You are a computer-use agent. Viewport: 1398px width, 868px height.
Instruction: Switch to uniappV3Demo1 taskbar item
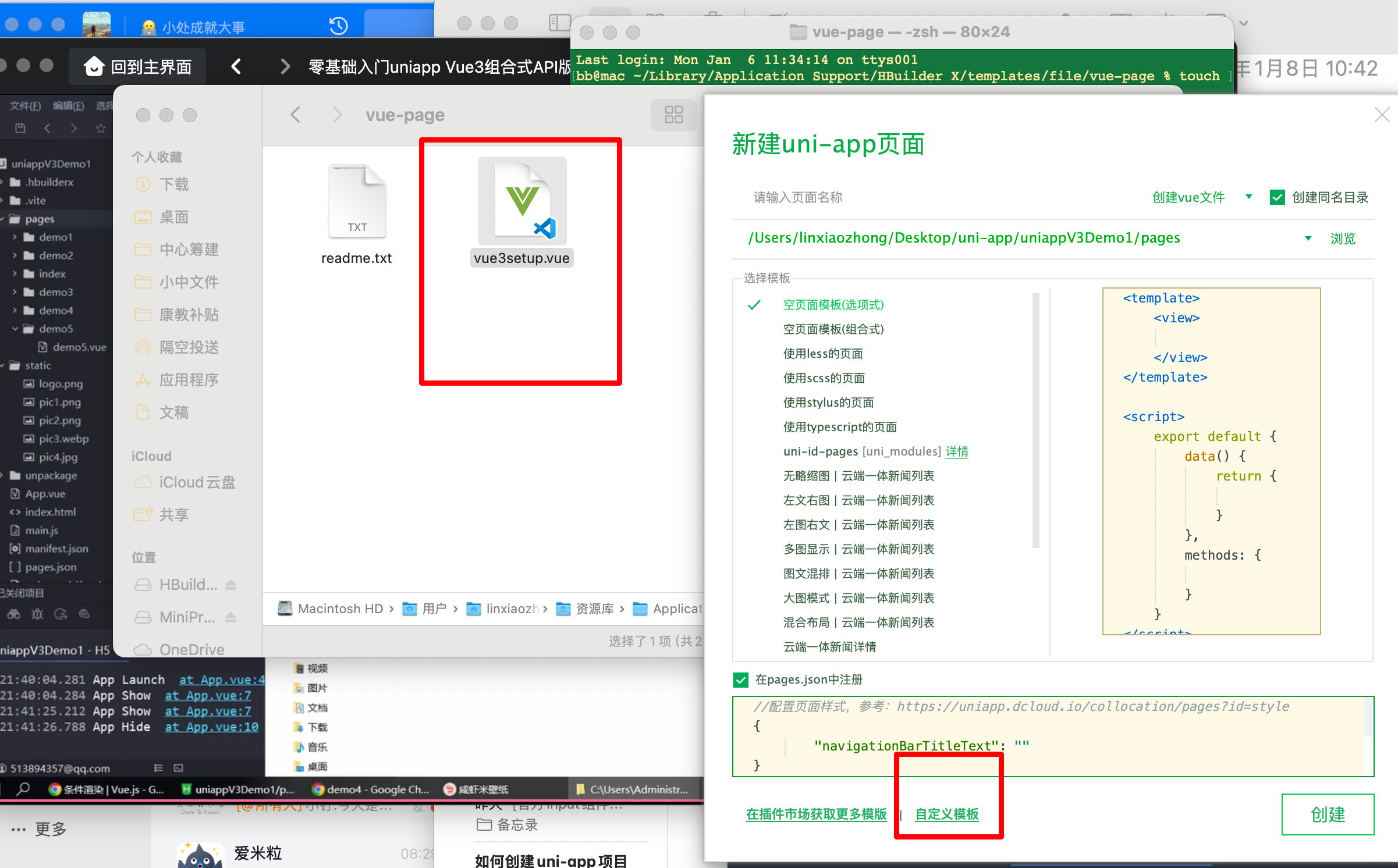[x=237, y=789]
